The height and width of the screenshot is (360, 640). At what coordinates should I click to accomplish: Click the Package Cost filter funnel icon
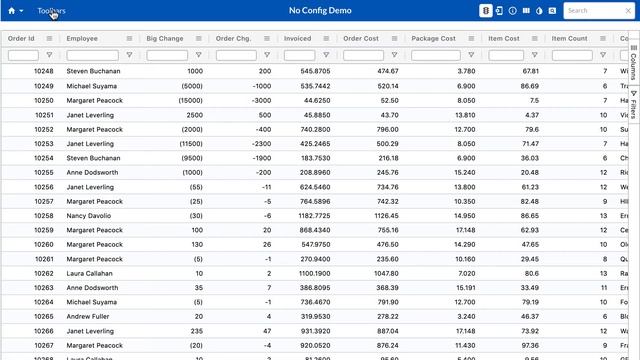pyautogui.click(x=471, y=55)
